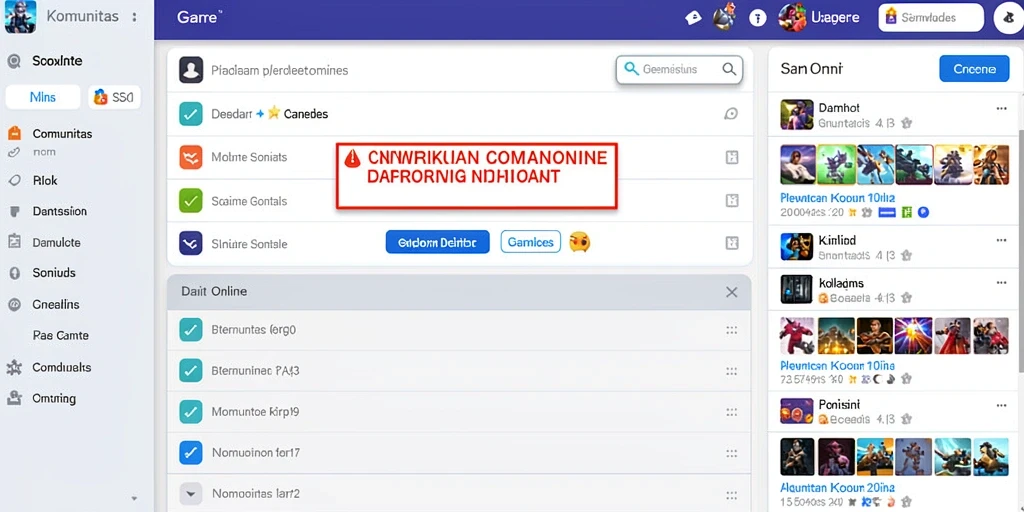
Task: Click the Kinliod game thumbnail
Action: click(797, 247)
